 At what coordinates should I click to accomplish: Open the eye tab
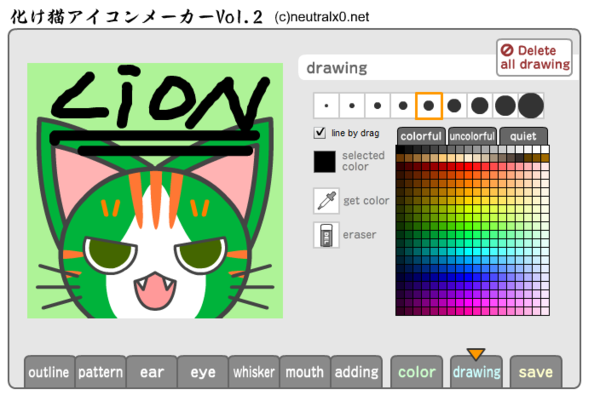tap(203, 372)
